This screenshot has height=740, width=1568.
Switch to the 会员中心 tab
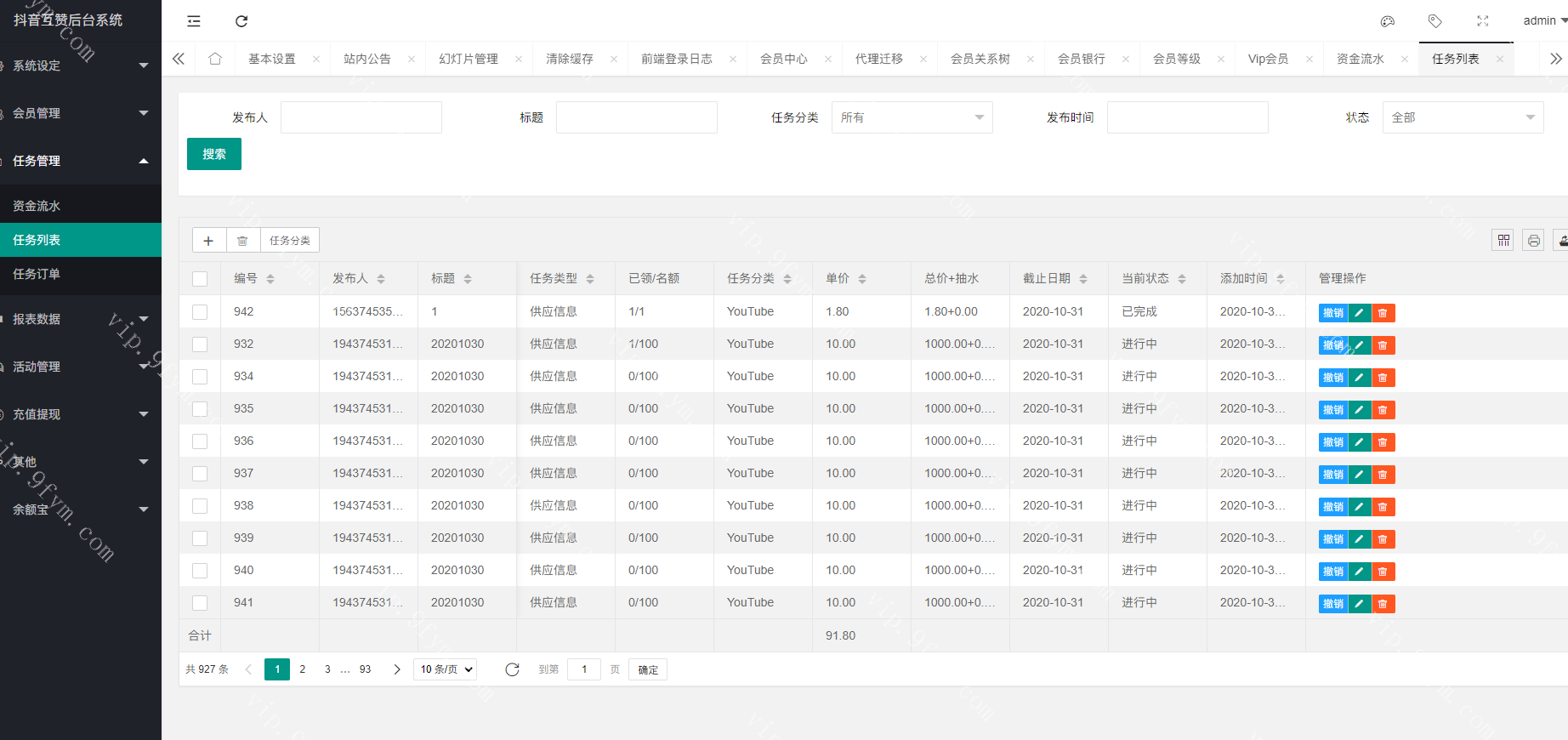click(x=783, y=59)
